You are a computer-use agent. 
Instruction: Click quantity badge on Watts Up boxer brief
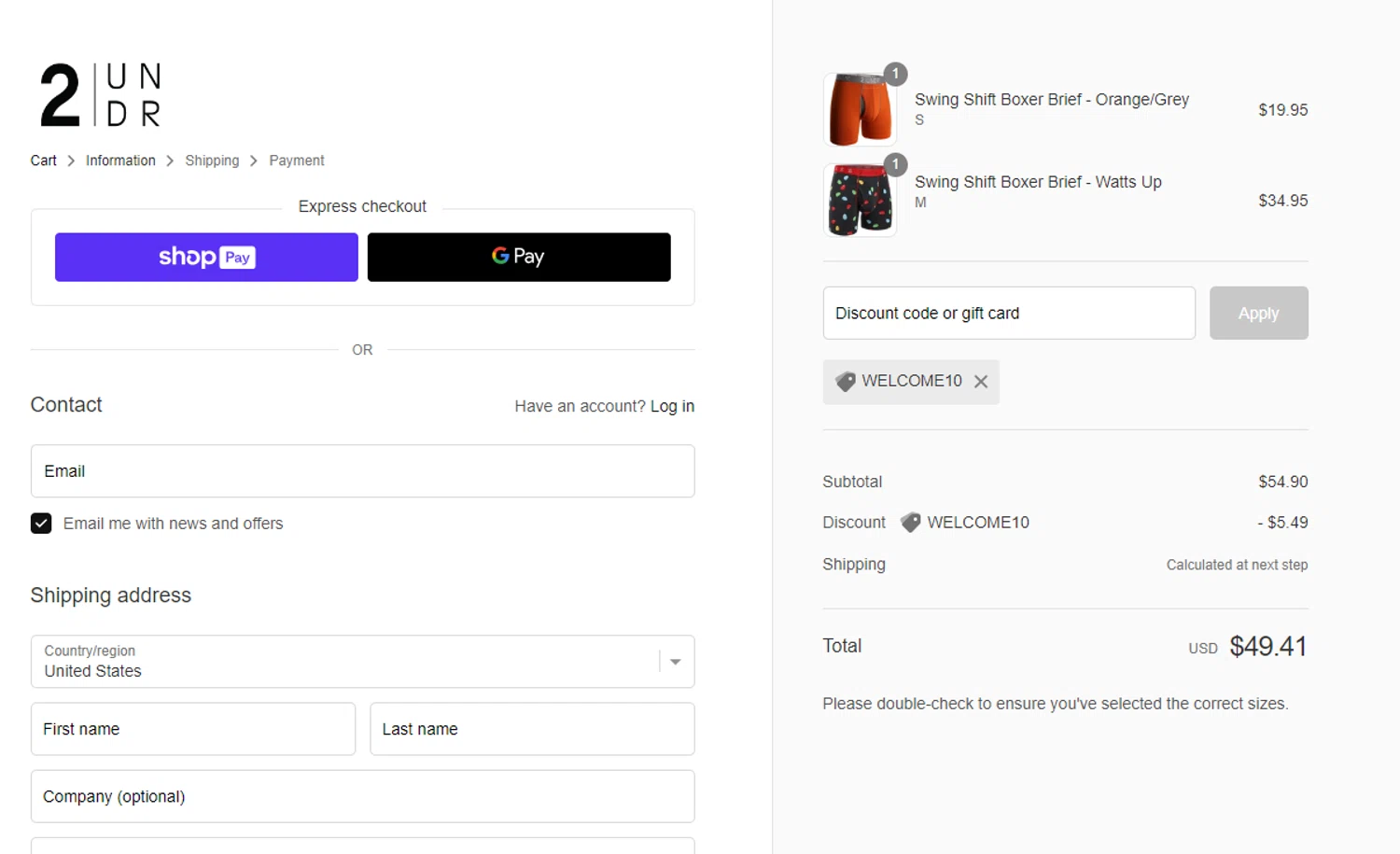pos(895,164)
